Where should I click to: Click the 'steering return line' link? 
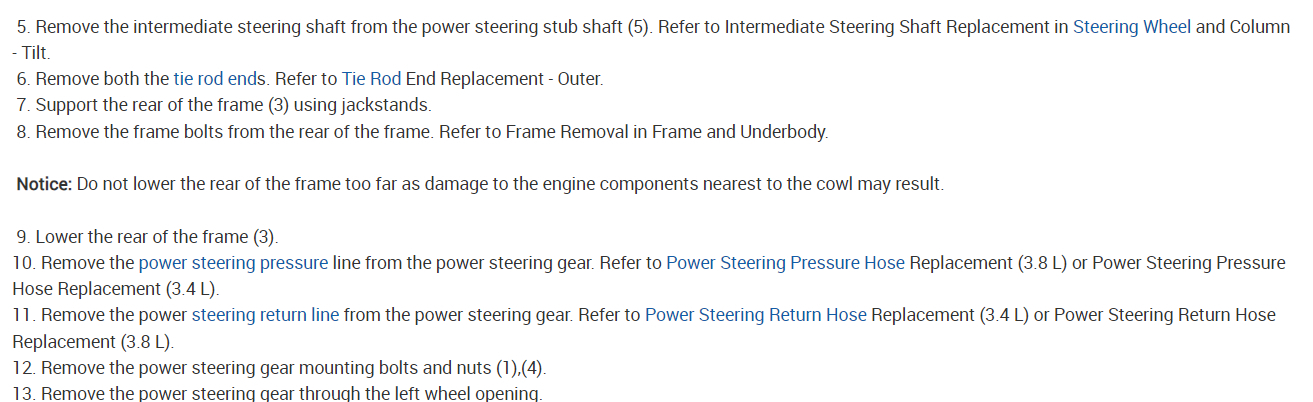point(265,315)
